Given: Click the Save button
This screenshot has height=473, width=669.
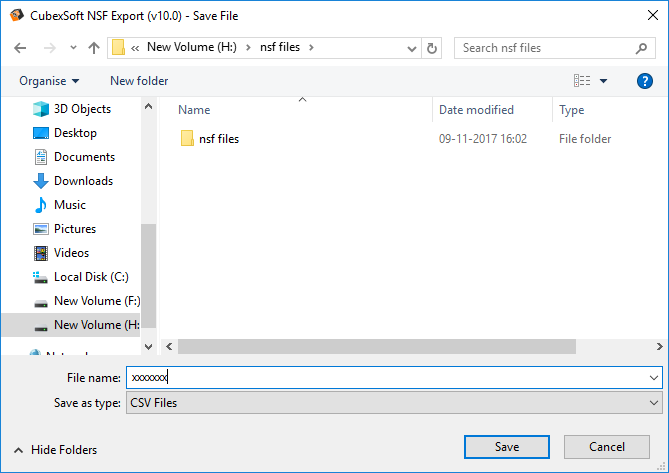Looking at the screenshot, I should click(x=506, y=446).
